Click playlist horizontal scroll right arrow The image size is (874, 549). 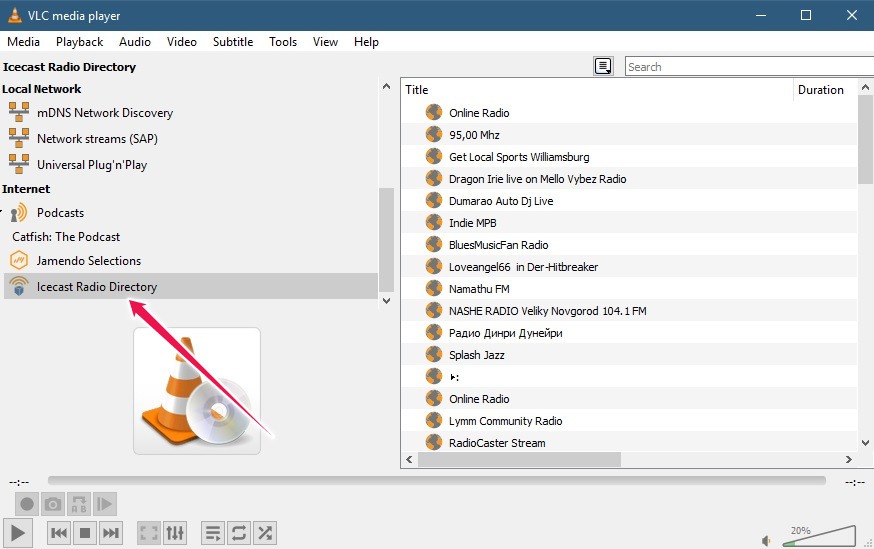[848, 460]
